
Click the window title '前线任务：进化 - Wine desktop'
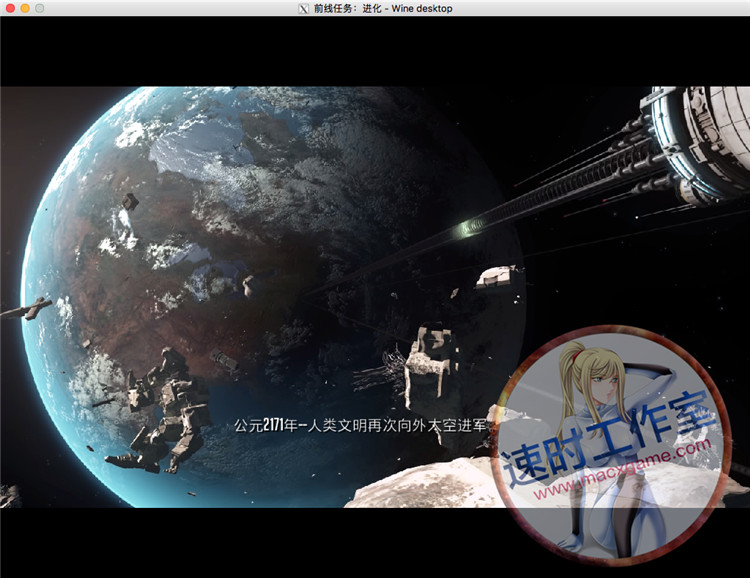tap(383, 9)
